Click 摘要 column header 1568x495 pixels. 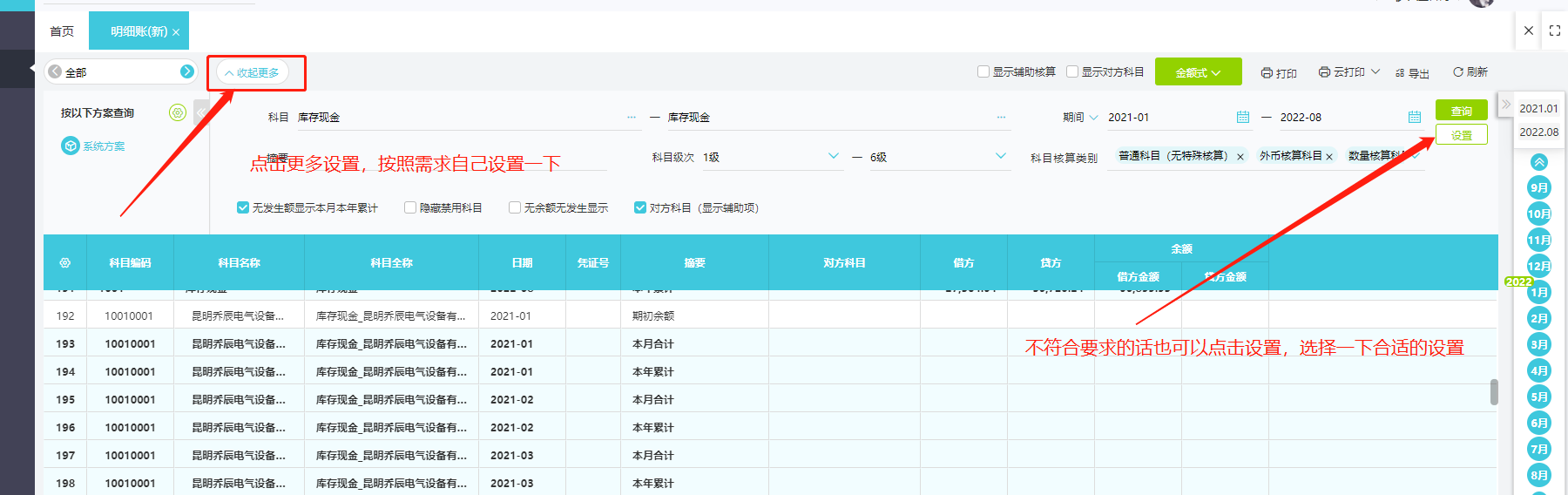coord(694,262)
